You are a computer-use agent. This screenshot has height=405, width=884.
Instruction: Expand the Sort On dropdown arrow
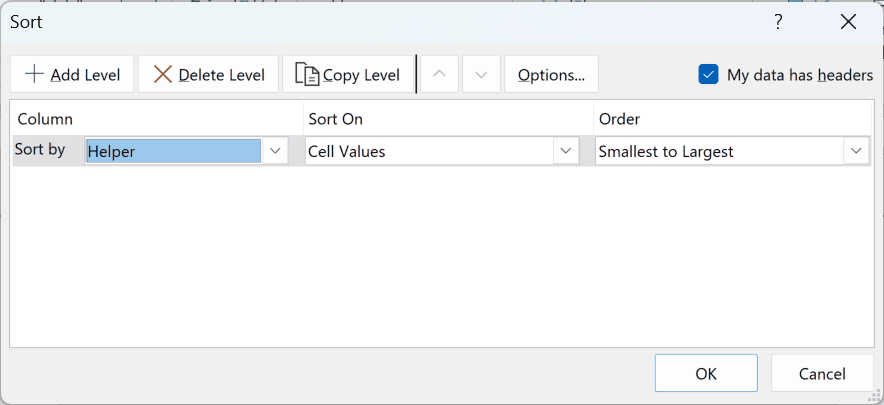pos(566,151)
